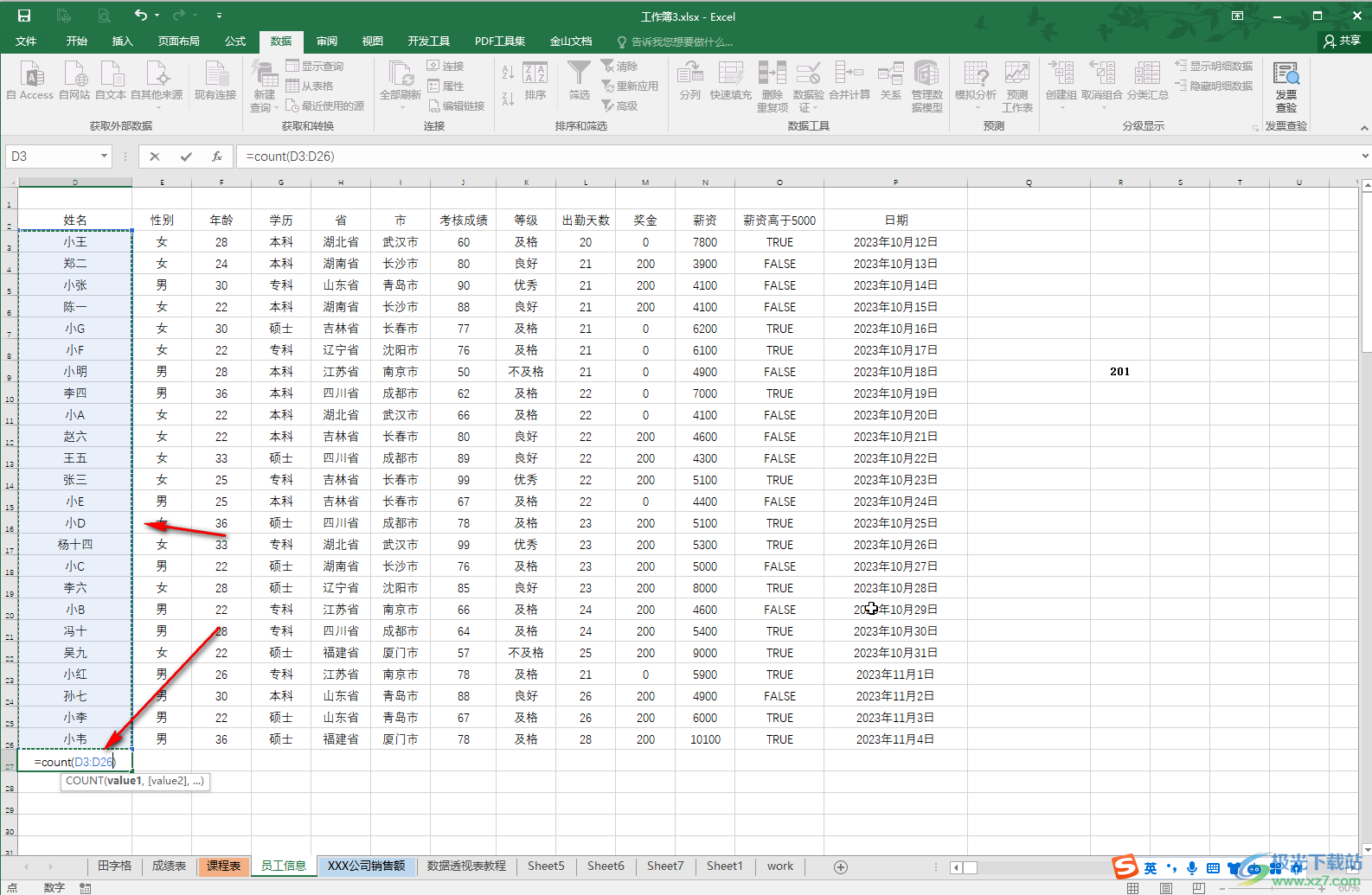The height and width of the screenshot is (895, 1372).
Task: Click into the formula bar text
Action: click(290, 157)
